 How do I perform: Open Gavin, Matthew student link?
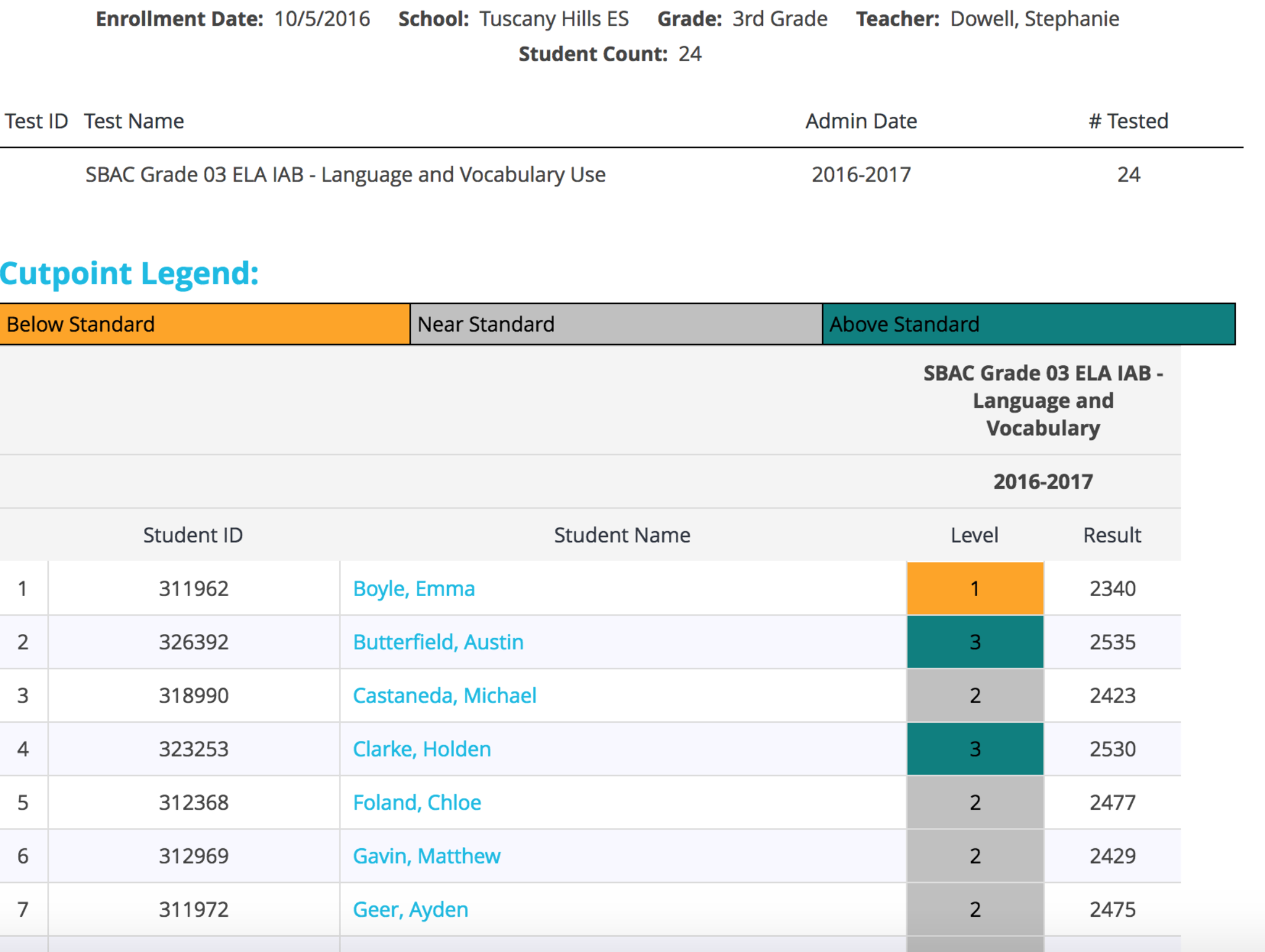(426, 856)
